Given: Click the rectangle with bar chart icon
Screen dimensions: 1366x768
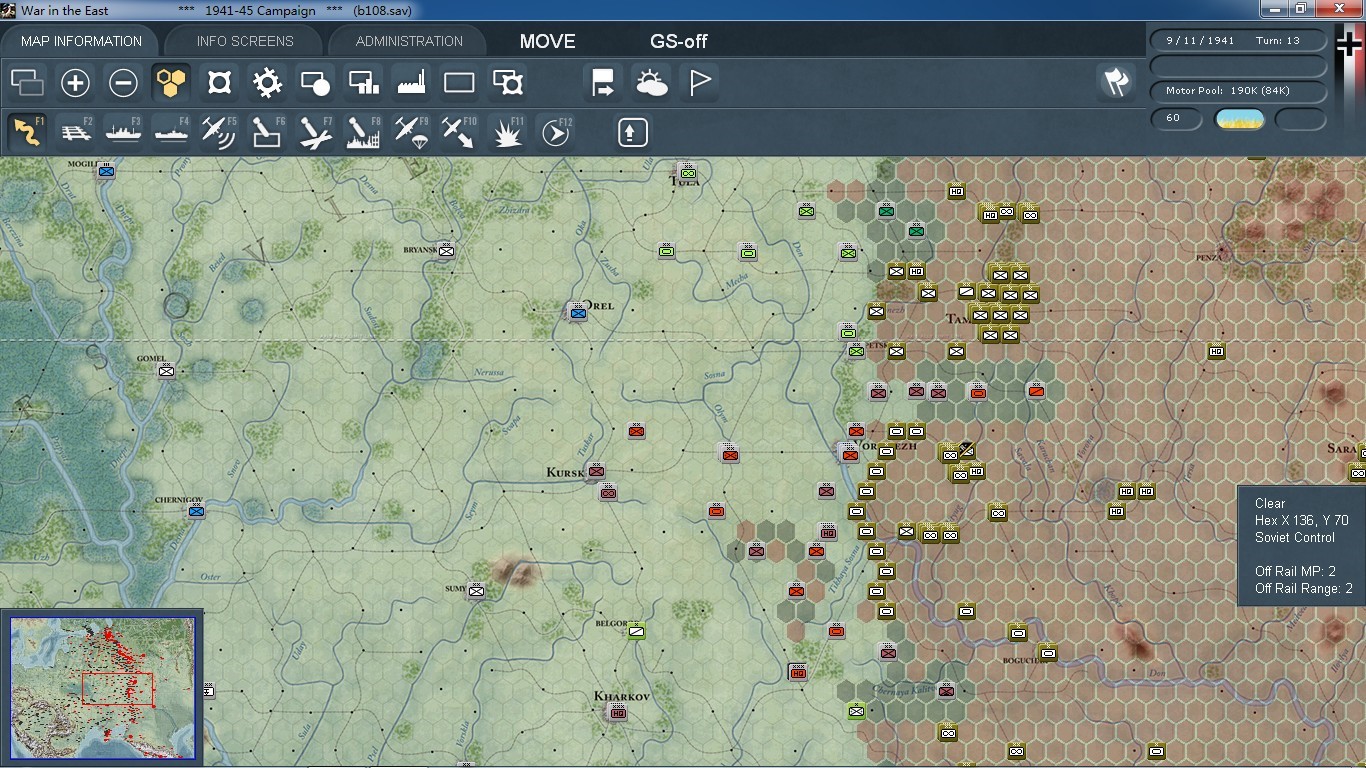Looking at the screenshot, I should pos(363,83).
